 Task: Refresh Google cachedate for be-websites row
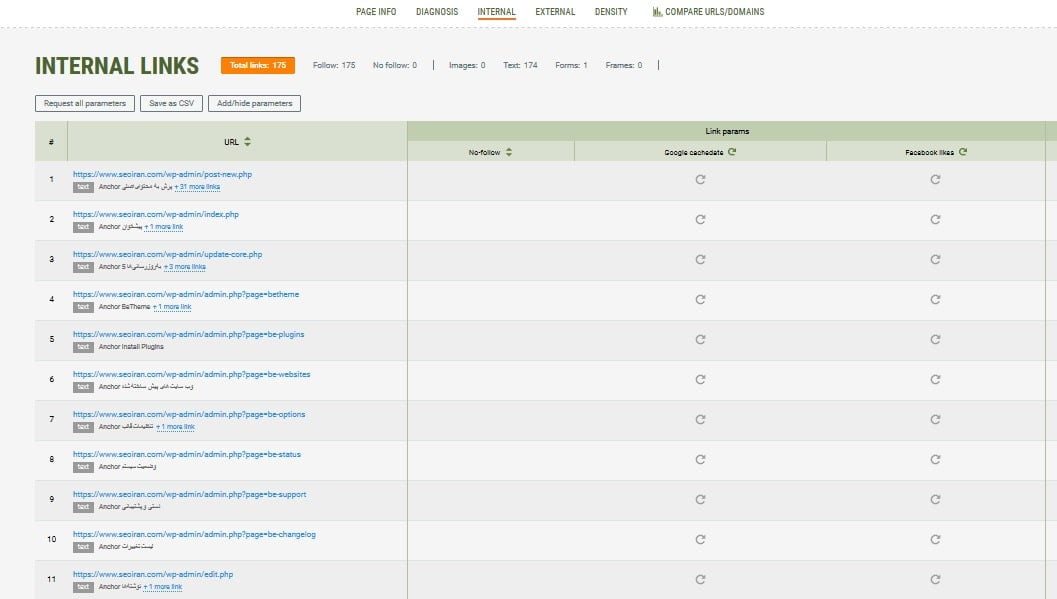click(x=700, y=379)
